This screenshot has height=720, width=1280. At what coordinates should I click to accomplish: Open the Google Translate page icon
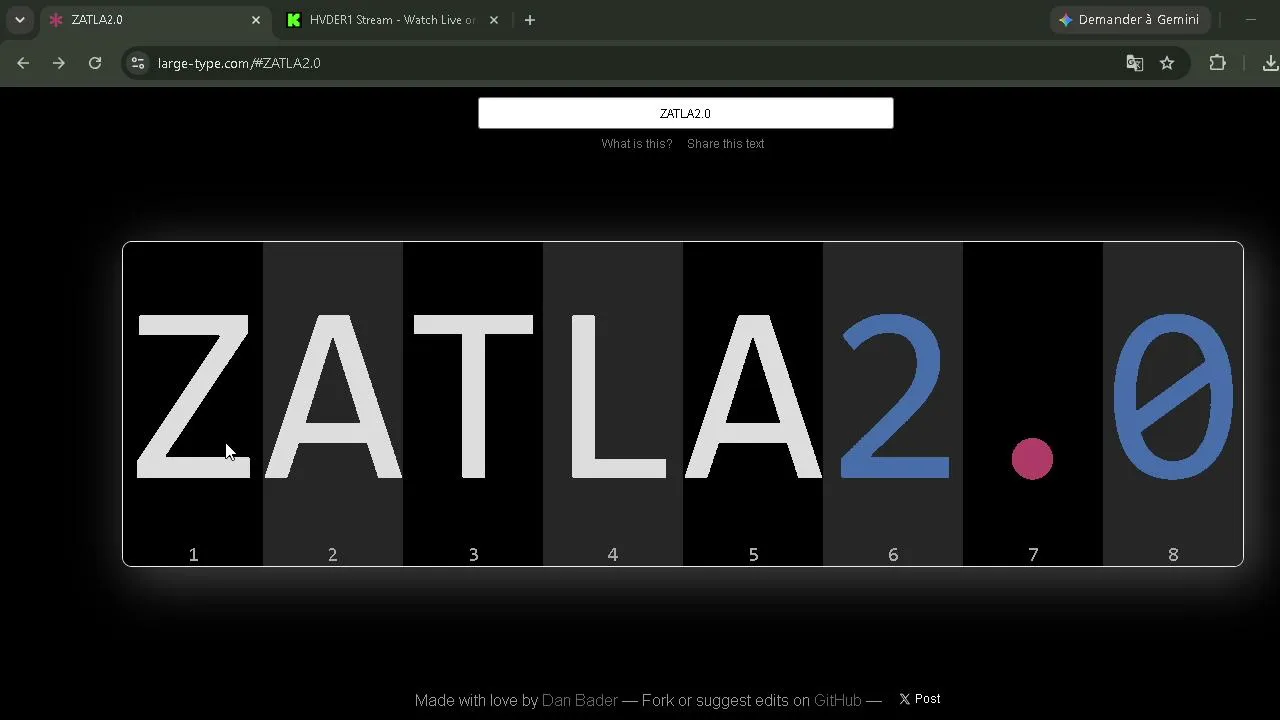point(1134,63)
